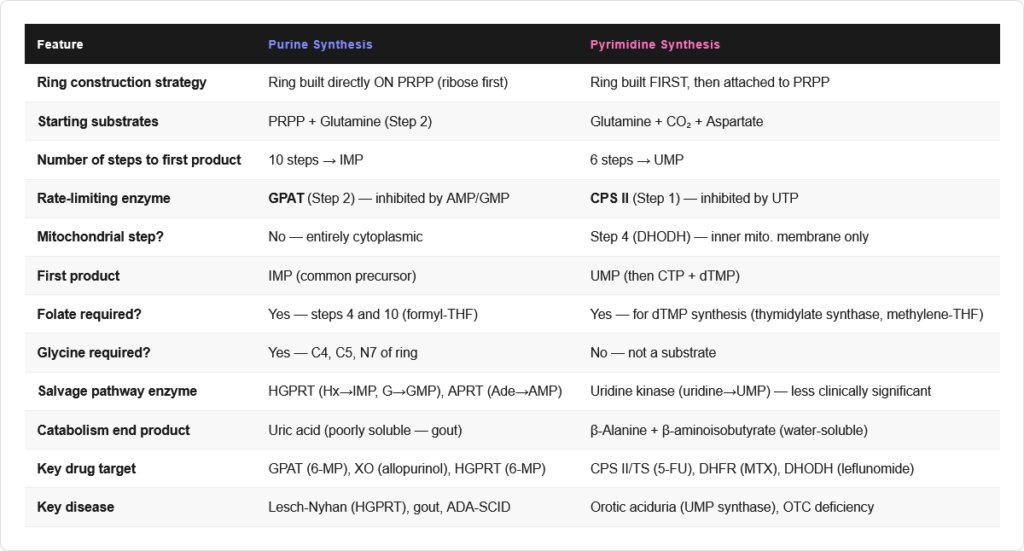Click the '6 steps → UMP' cell
This screenshot has width=1024, height=551.
637,160
